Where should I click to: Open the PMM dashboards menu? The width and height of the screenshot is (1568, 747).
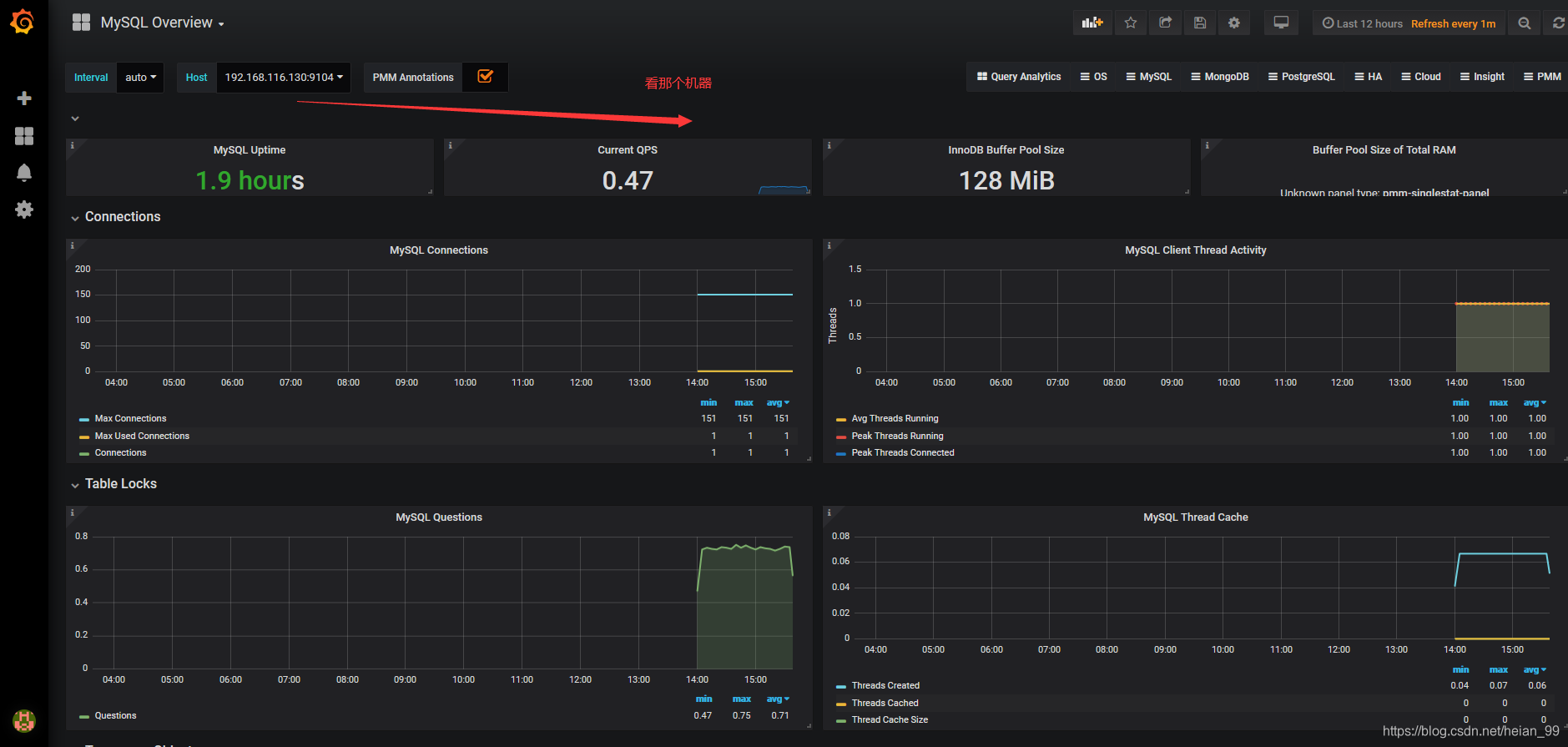click(1542, 76)
